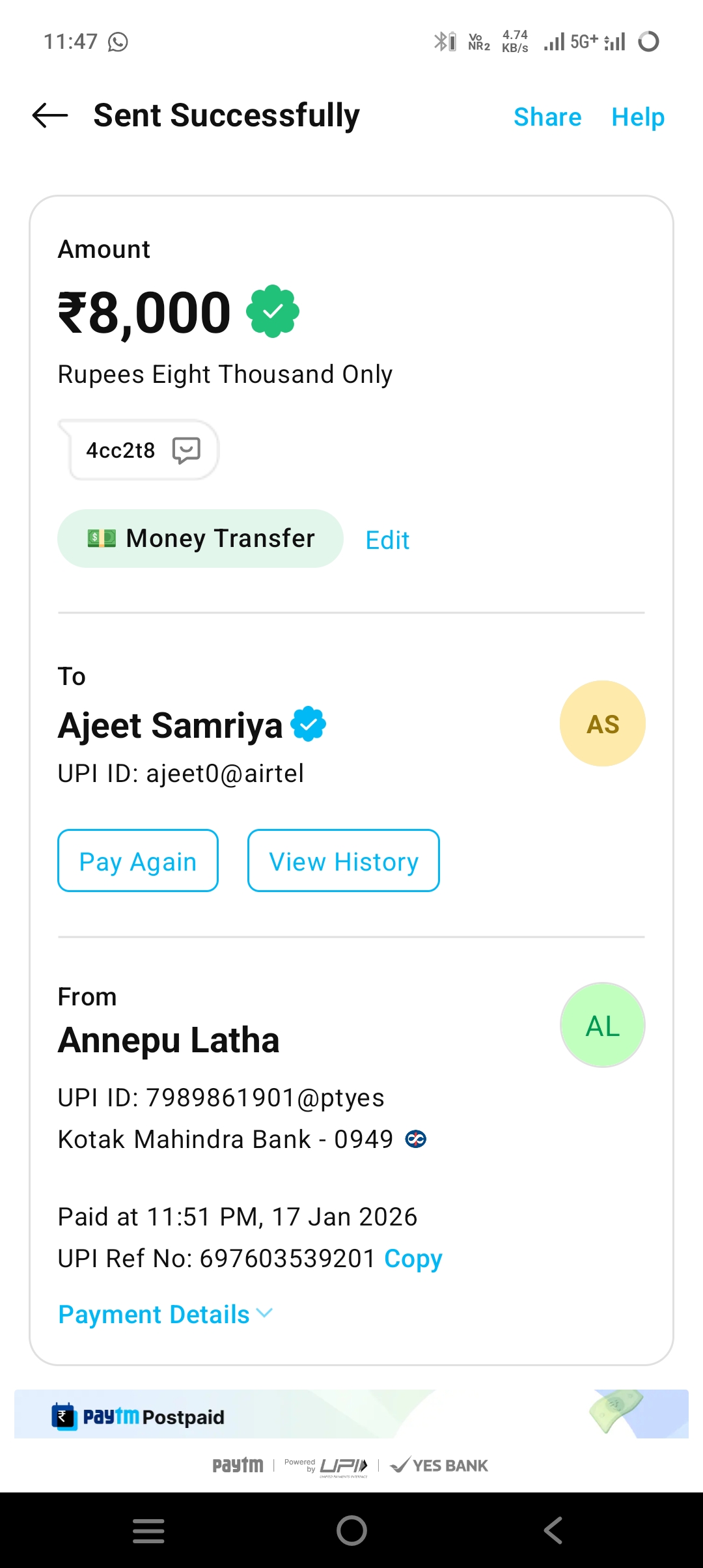Image resolution: width=703 pixels, height=1568 pixels.
Task: Tap the blue verified badge near Ajeet Samriya
Action: coord(309,724)
